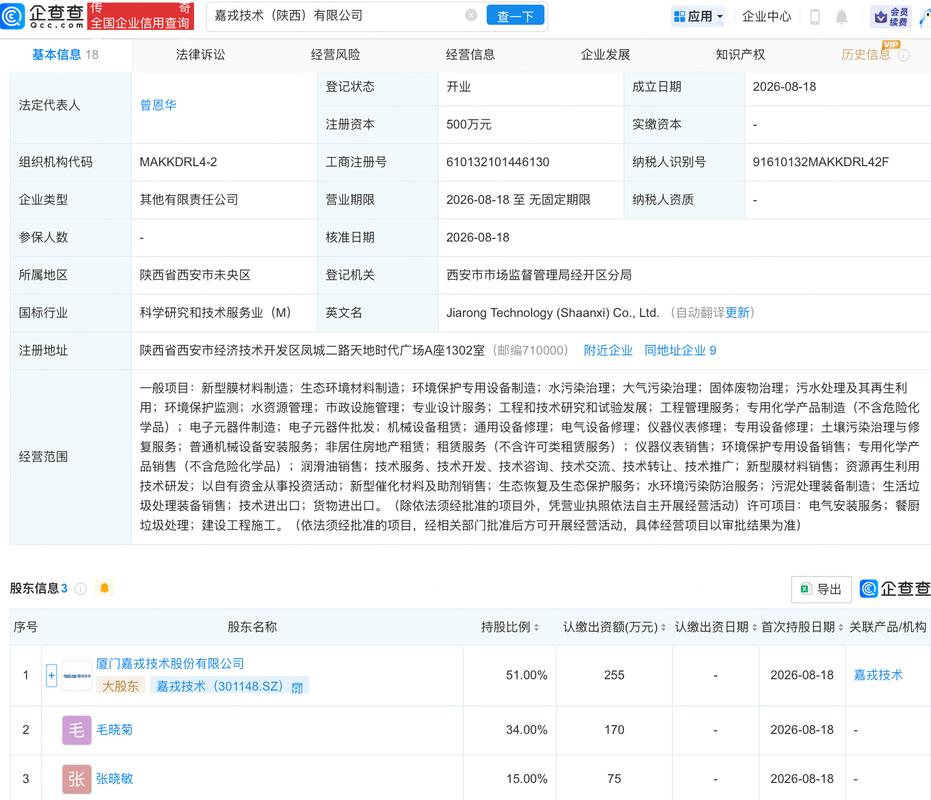Image resolution: width=931 pixels, height=800 pixels.
Task: Click the 毛 avatar icon for 毛晓菊
Action: pos(77,730)
